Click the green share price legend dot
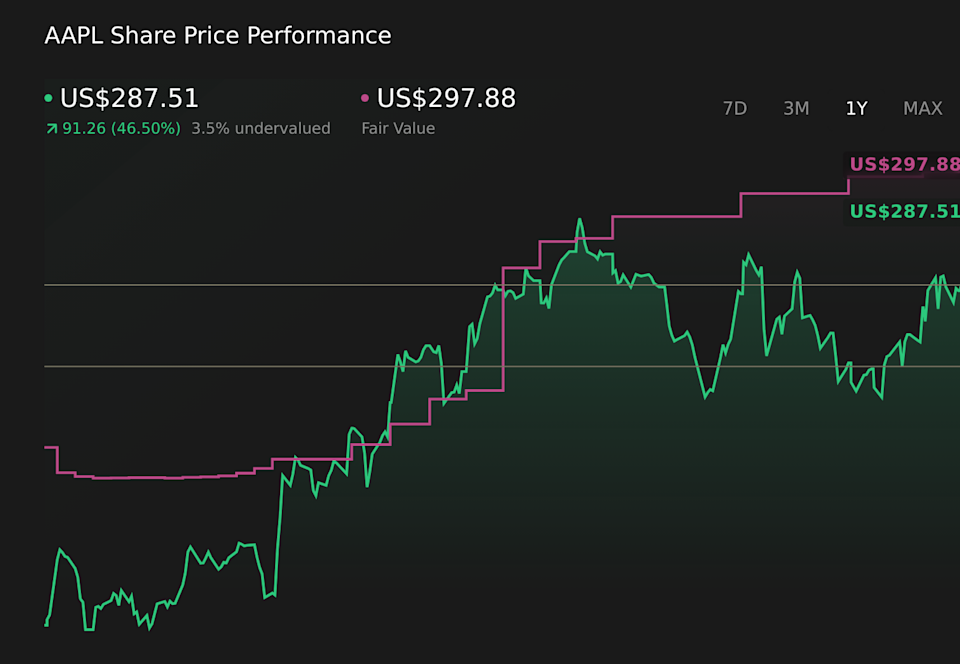 [48, 98]
